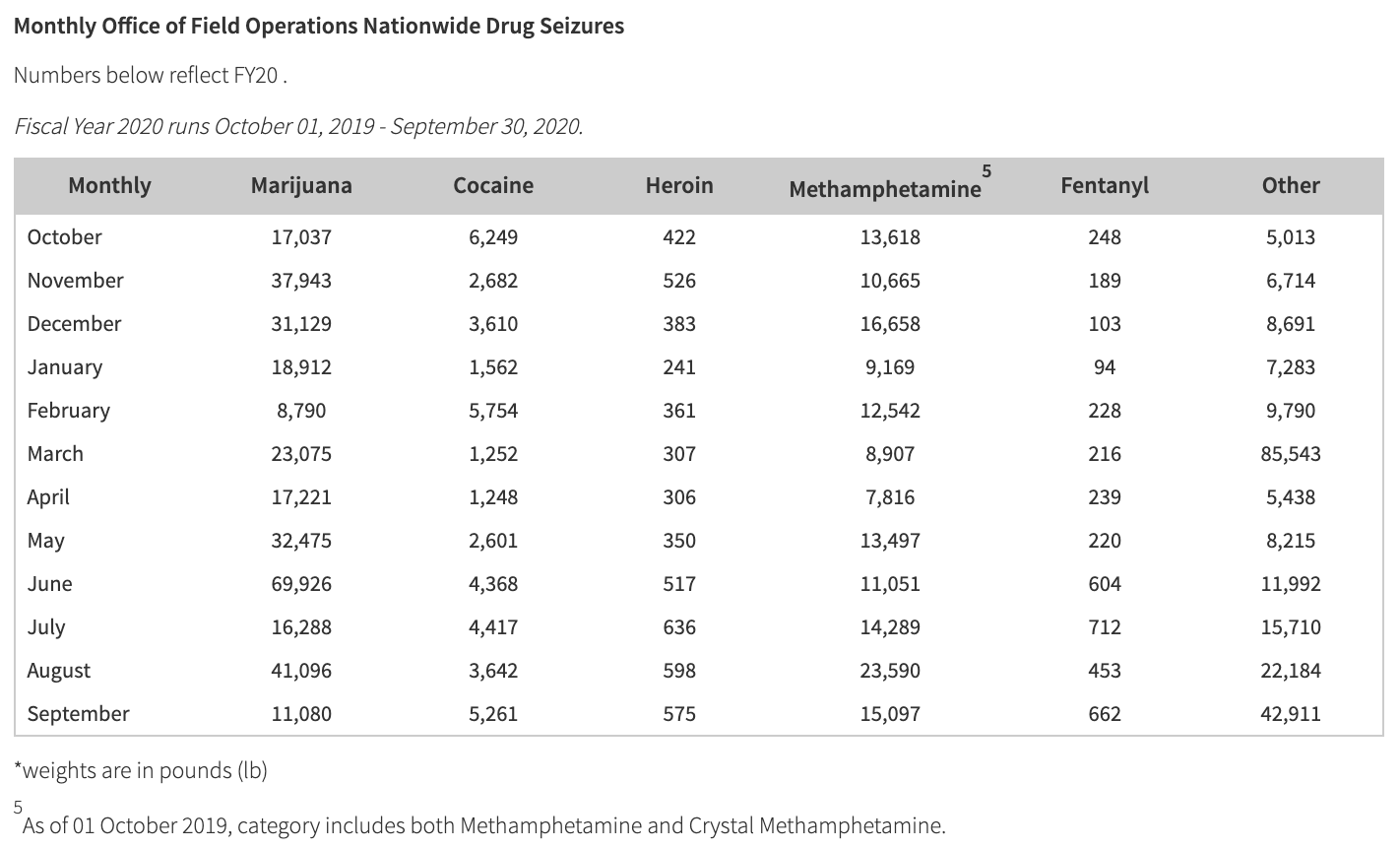Click July's Fentanyl value 712
This screenshot has height=849, width=1400.
(1105, 627)
